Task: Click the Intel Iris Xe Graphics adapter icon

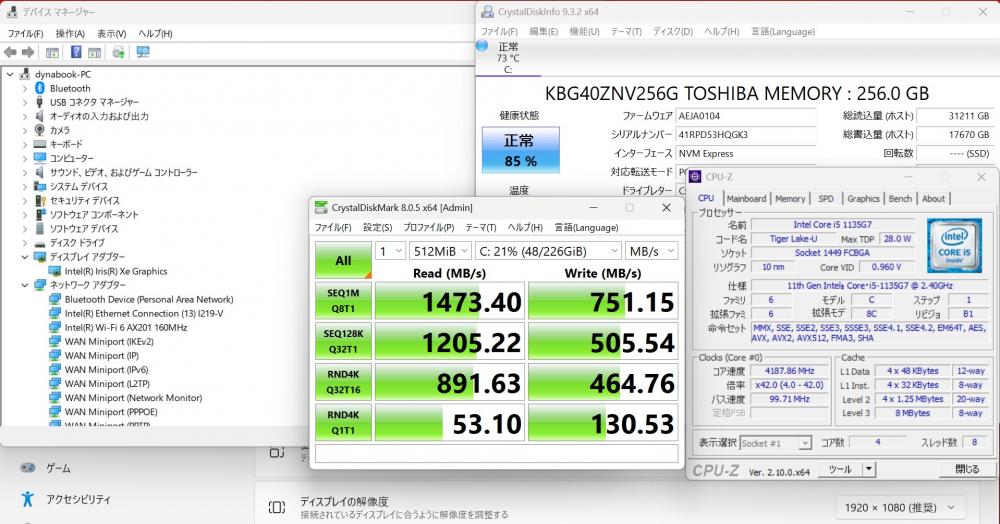Action: 55,271
